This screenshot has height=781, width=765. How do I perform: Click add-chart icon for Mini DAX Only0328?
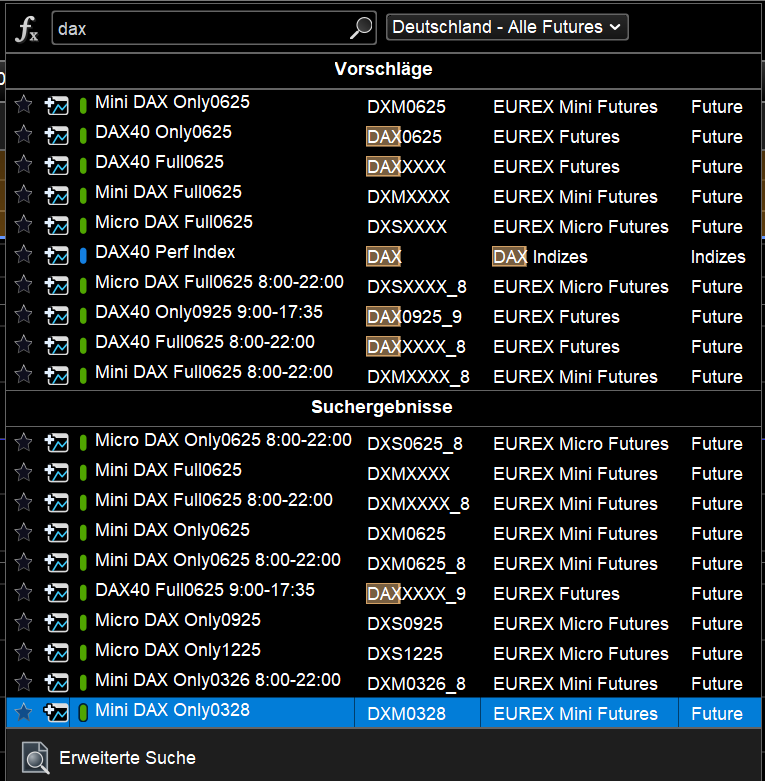[57, 712]
